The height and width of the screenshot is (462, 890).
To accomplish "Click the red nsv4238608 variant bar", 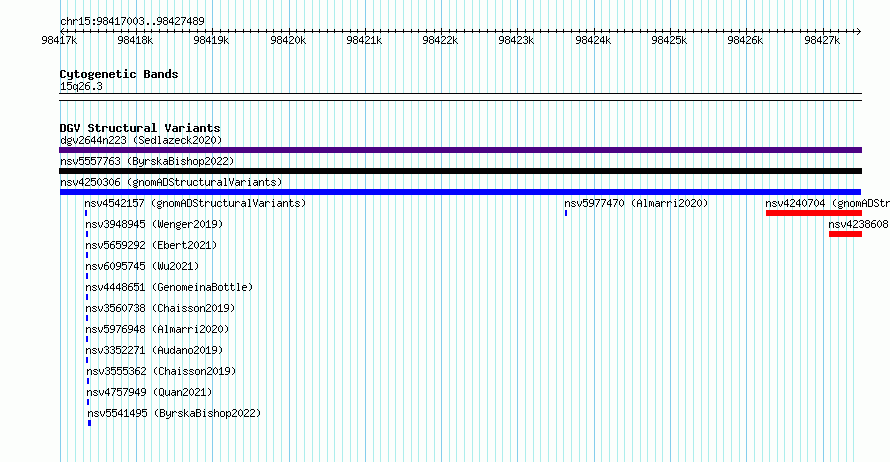I will 845,234.
